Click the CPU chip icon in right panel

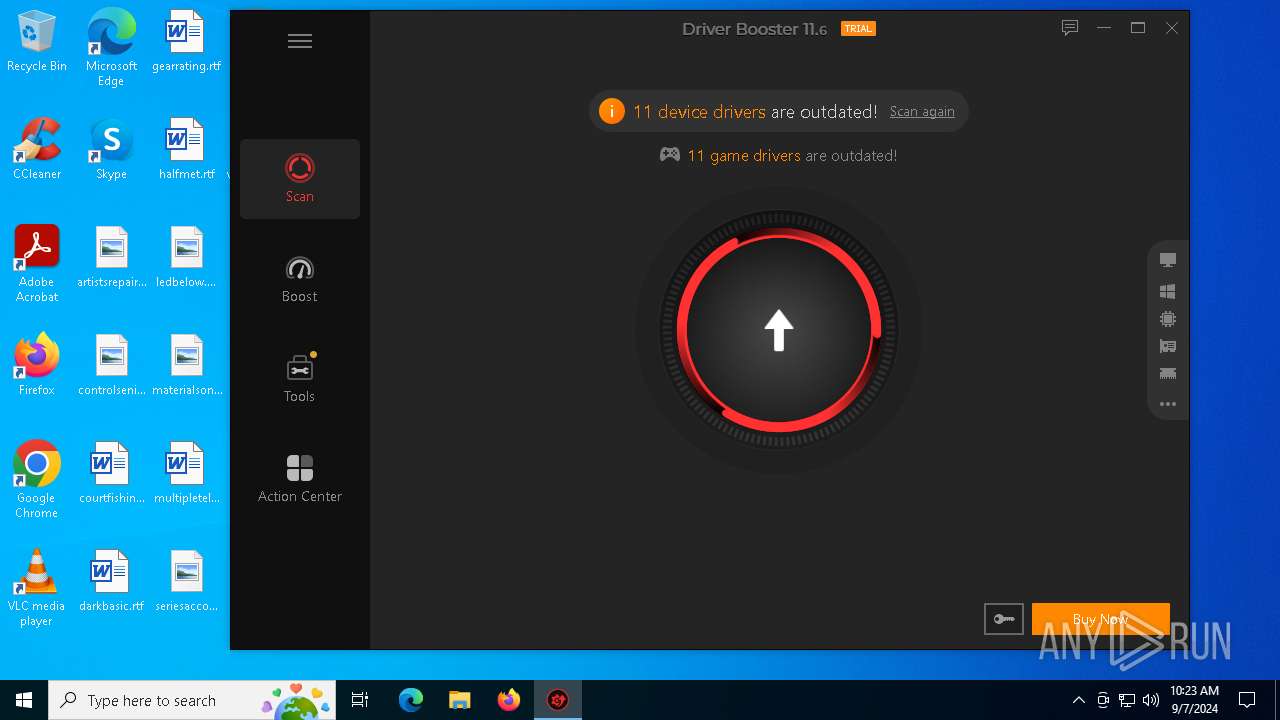1168,319
